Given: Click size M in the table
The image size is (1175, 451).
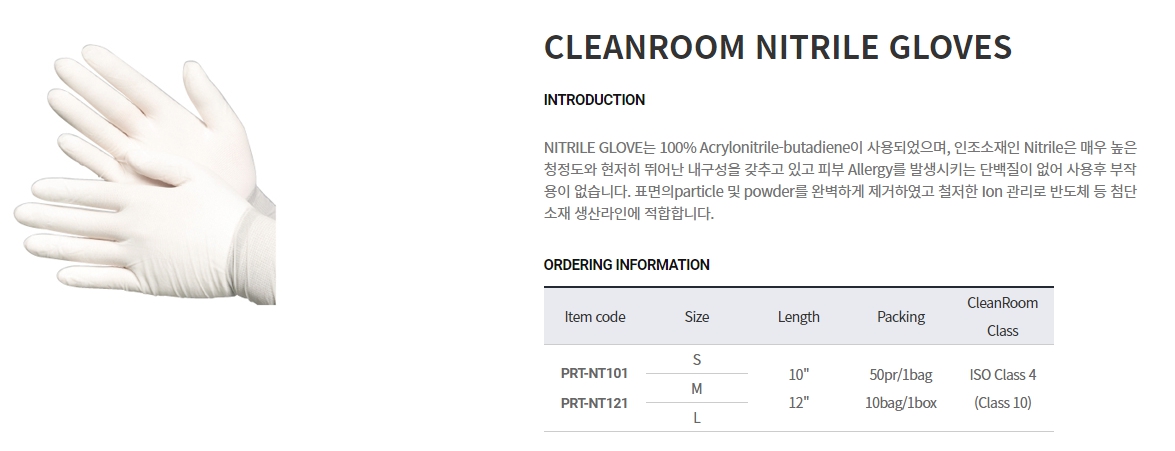Looking at the screenshot, I should pyautogui.click(x=697, y=388).
